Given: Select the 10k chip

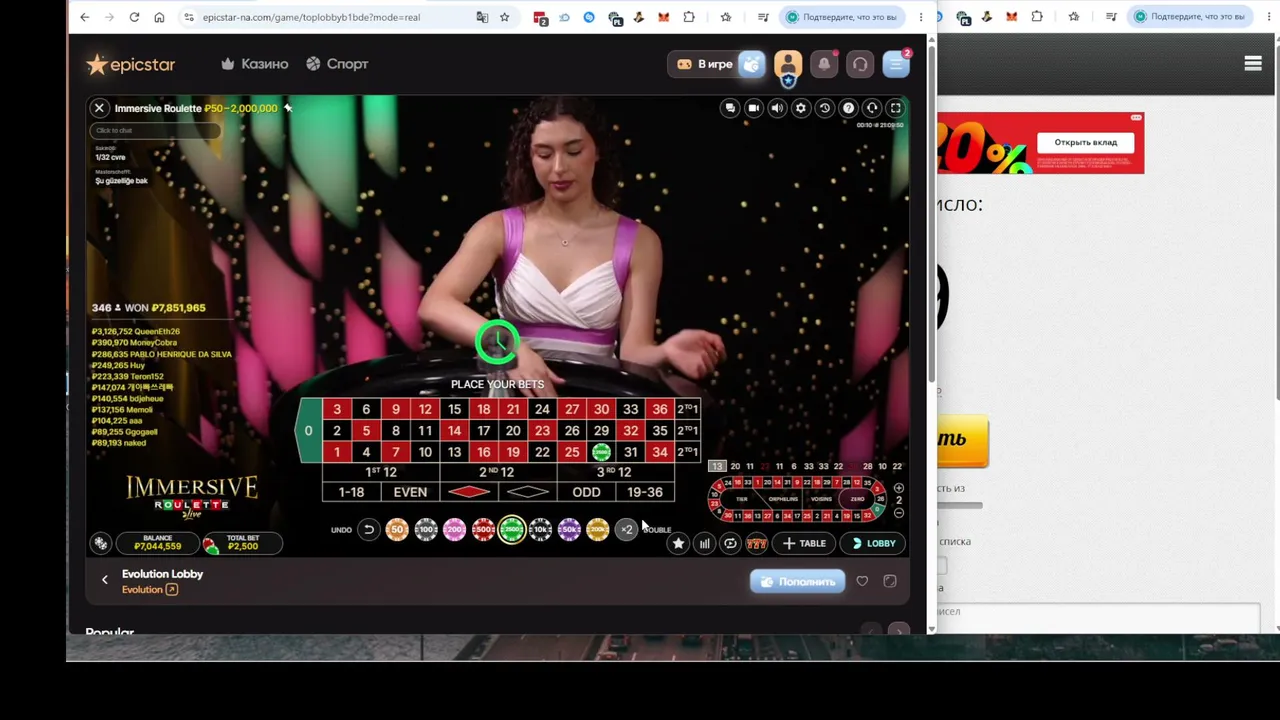Looking at the screenshot, I should pos(540,530).
